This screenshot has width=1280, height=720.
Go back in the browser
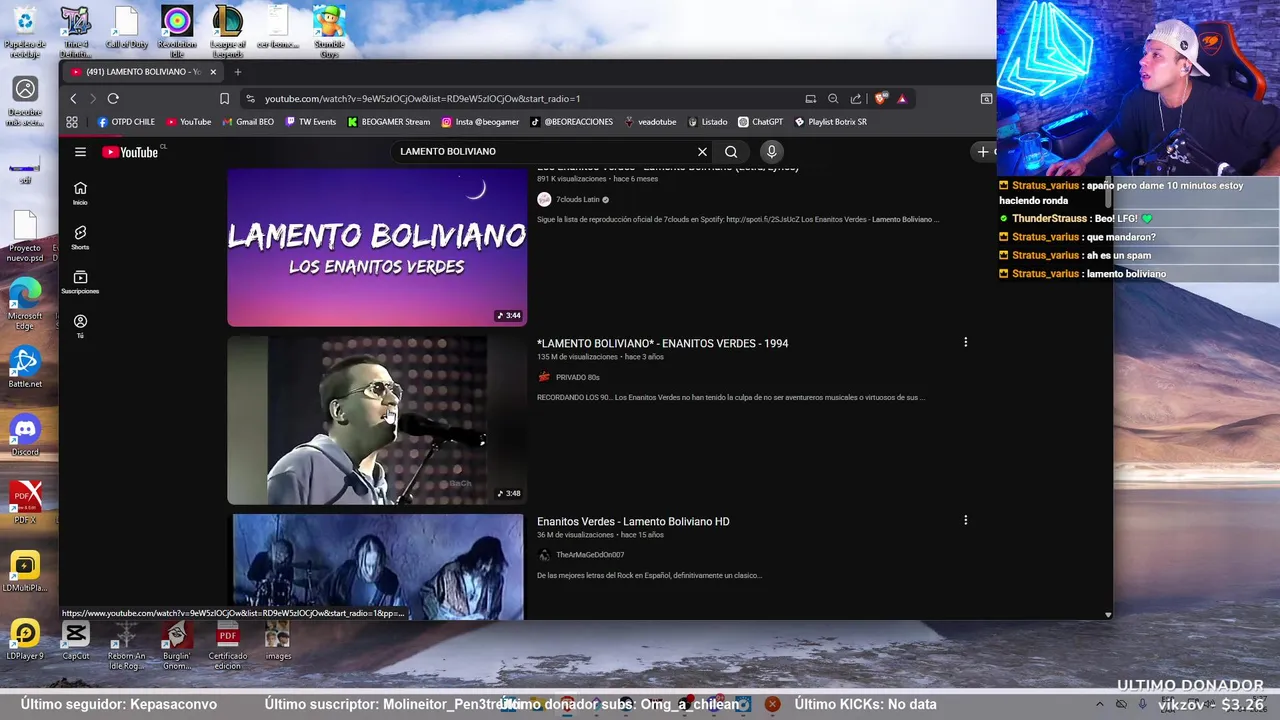(x=73, y=98)
